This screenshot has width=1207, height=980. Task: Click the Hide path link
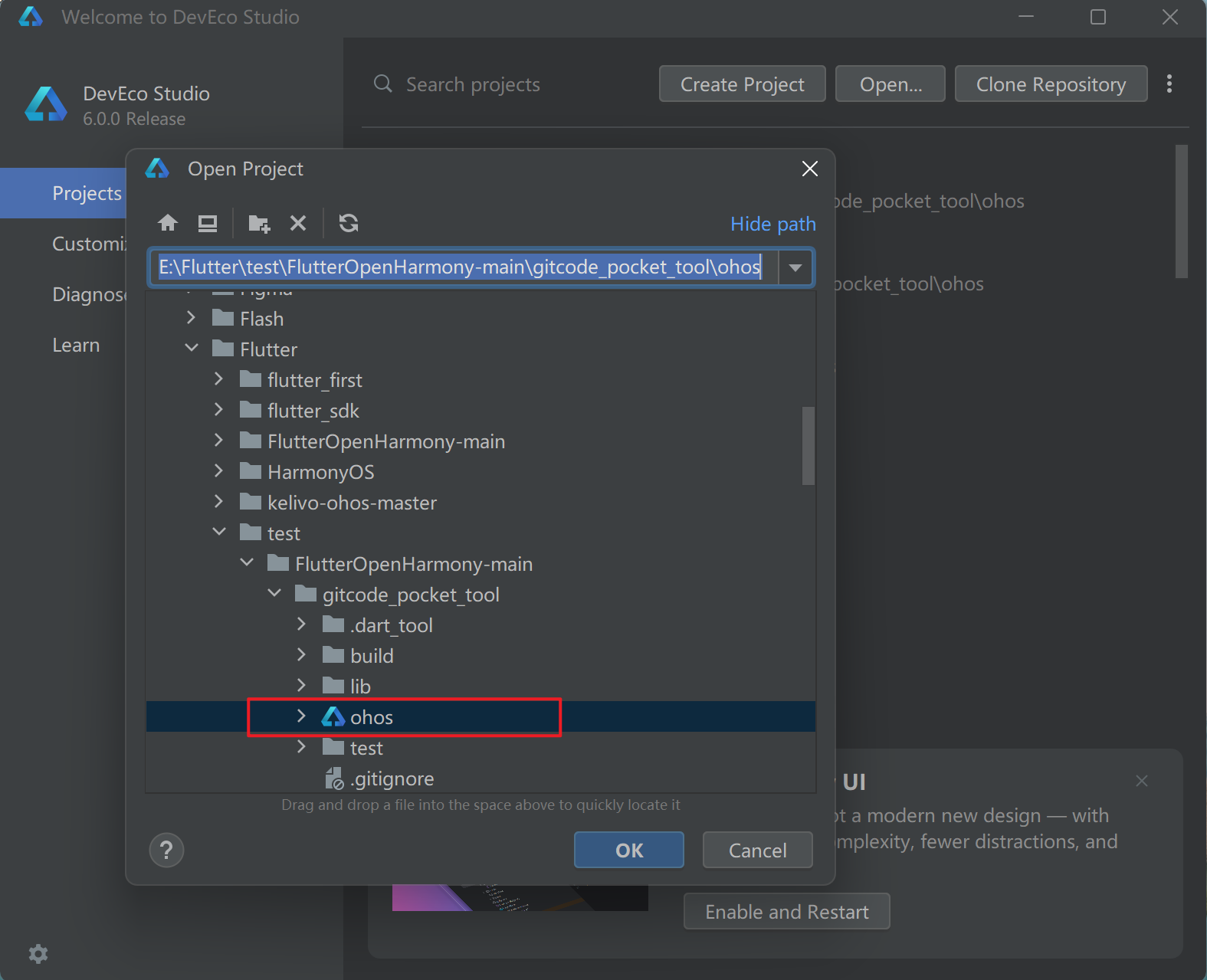click(772, 224)
